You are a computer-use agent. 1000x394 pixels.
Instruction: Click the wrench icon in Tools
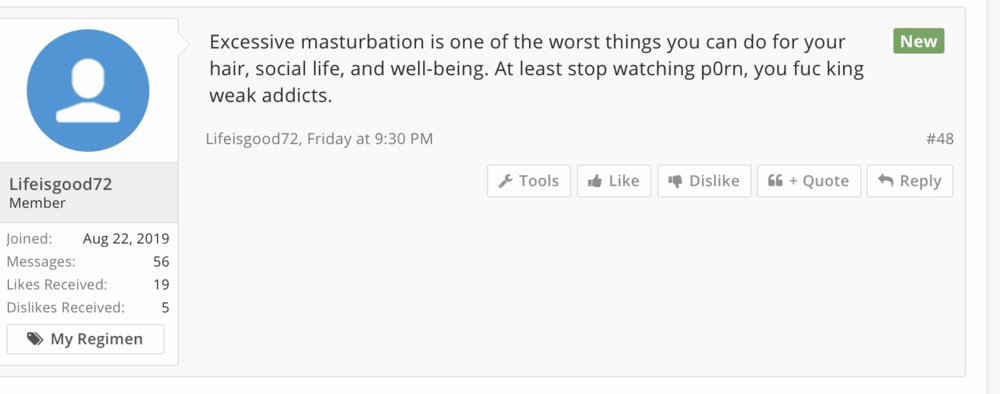click(506, 181)
